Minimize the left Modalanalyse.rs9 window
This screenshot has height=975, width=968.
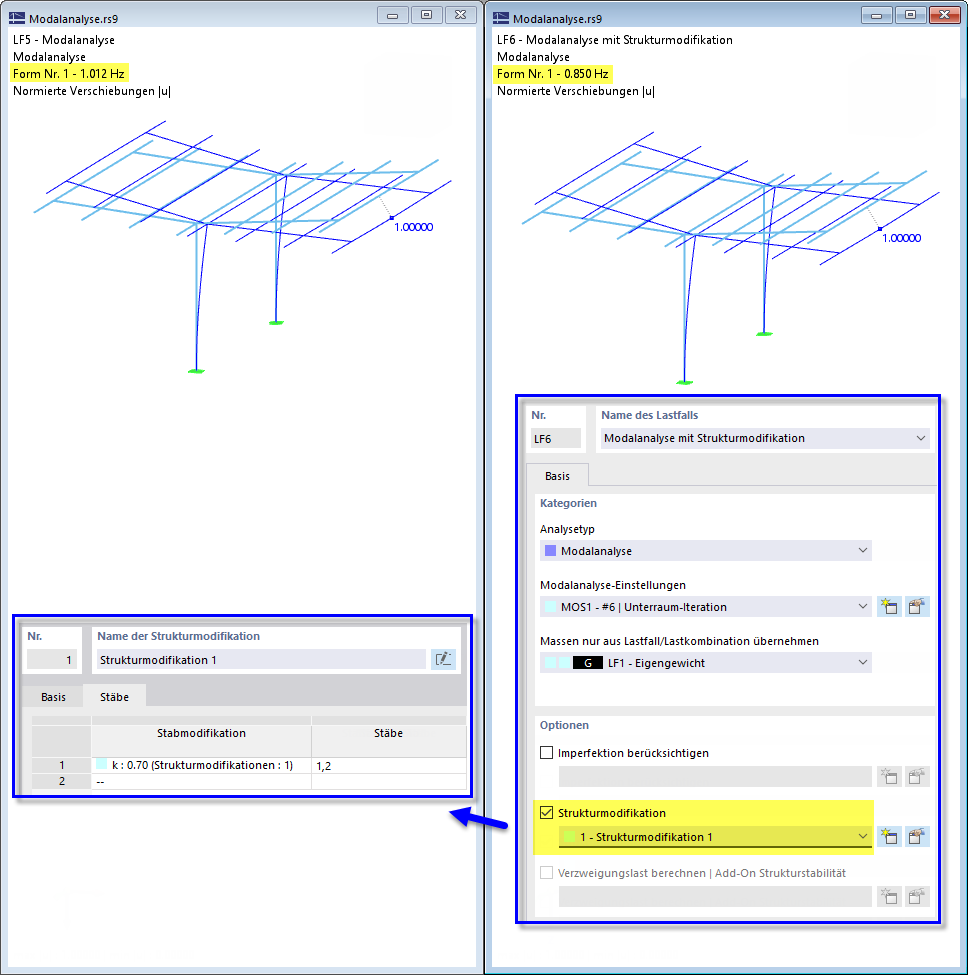click(392, 15)
